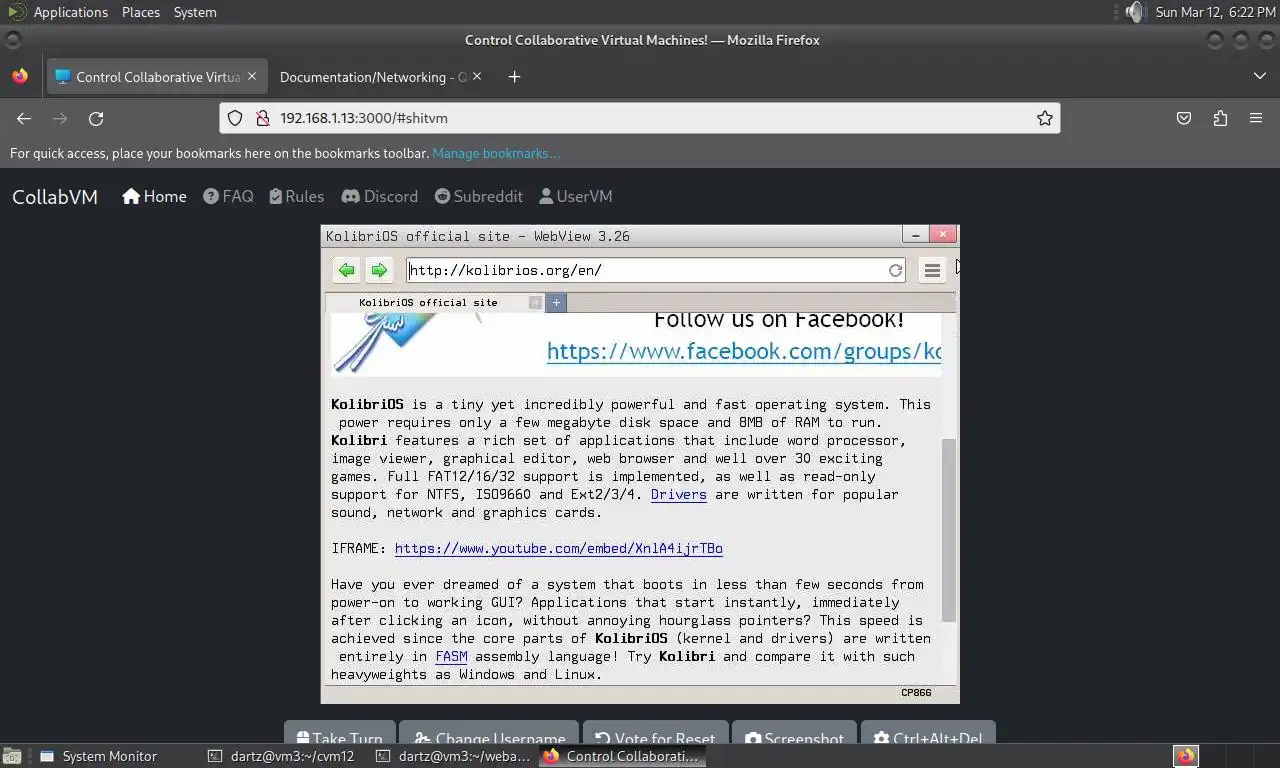
Task: Close the WebView window
Action: coord(943,234)
